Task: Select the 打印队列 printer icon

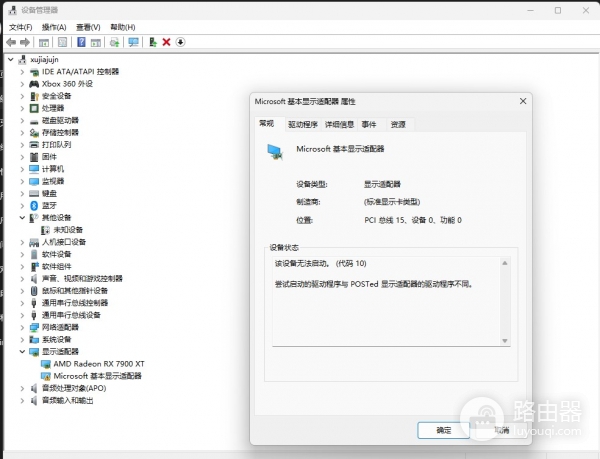Action: click(x=34, y=145)
